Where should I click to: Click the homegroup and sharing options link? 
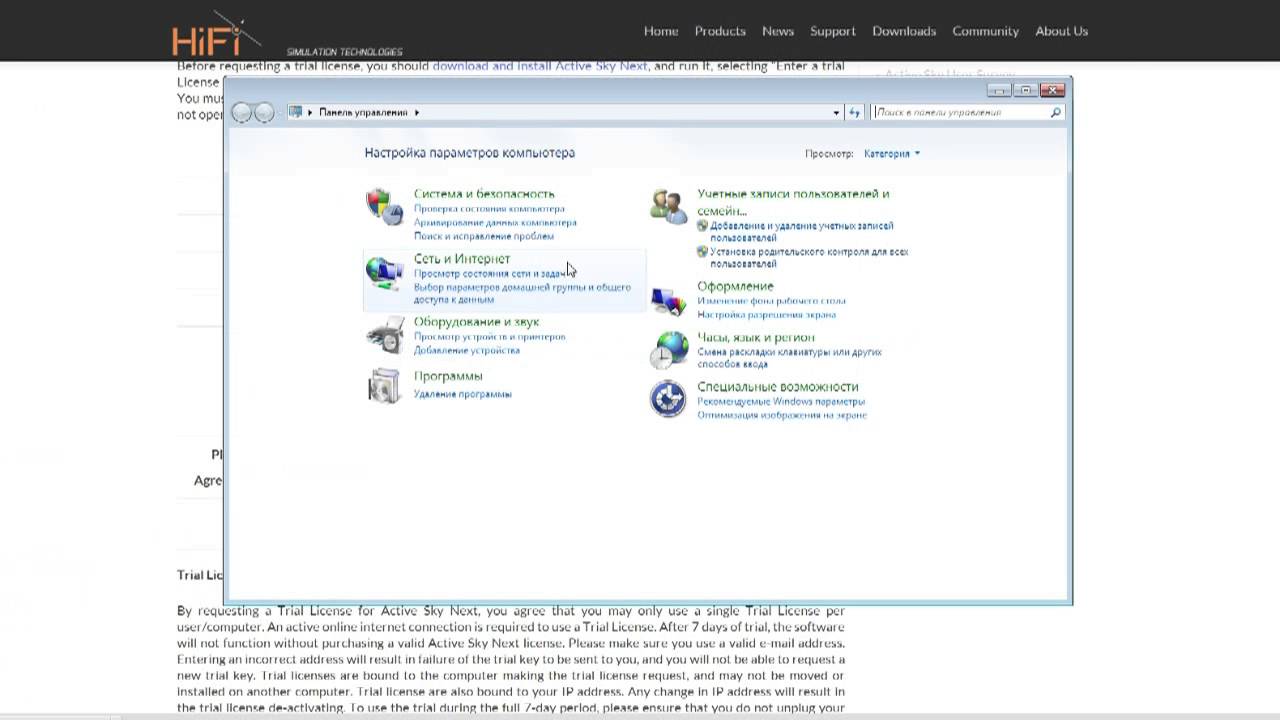tap(522, 293)
